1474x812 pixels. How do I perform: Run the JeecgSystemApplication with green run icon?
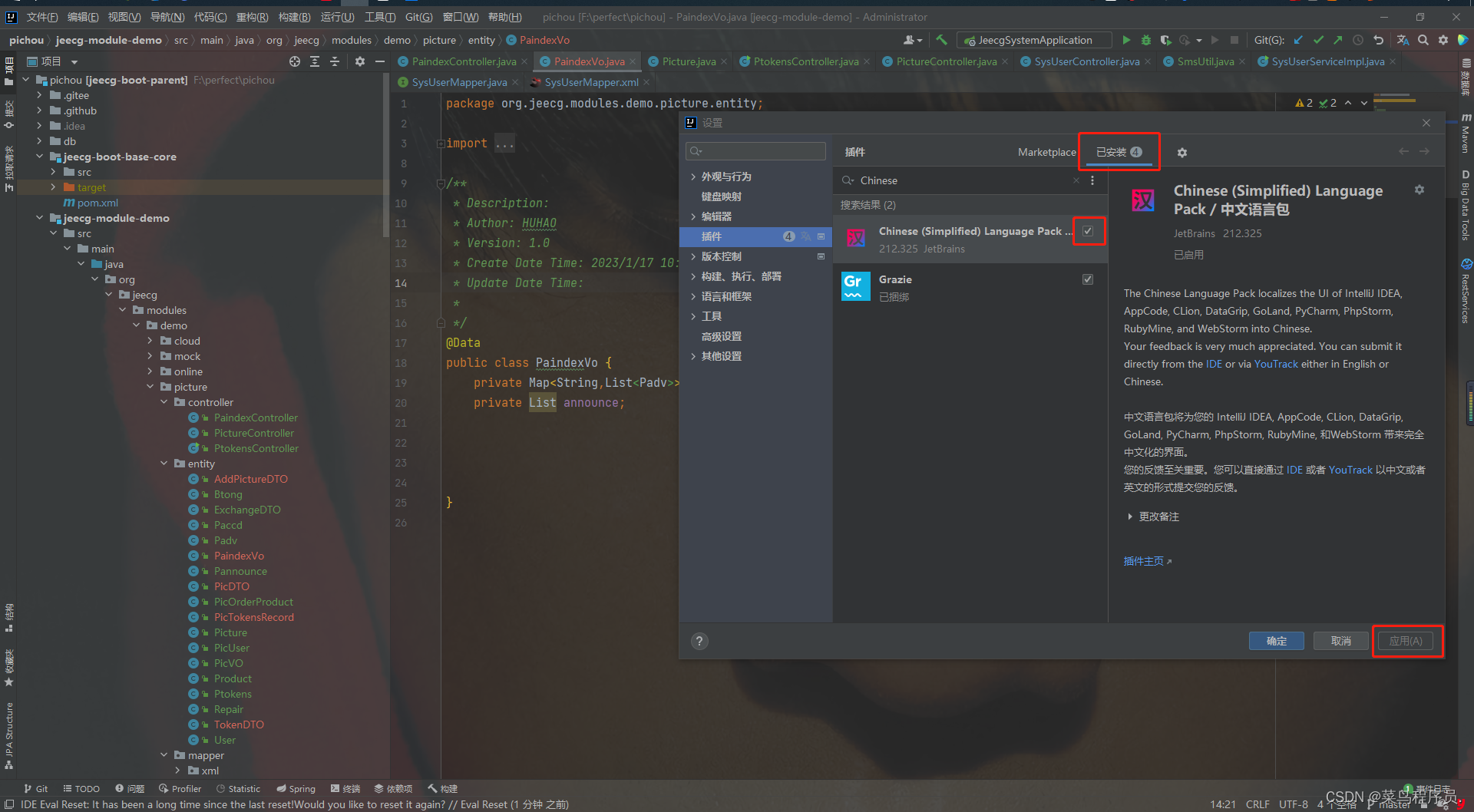1126,40
